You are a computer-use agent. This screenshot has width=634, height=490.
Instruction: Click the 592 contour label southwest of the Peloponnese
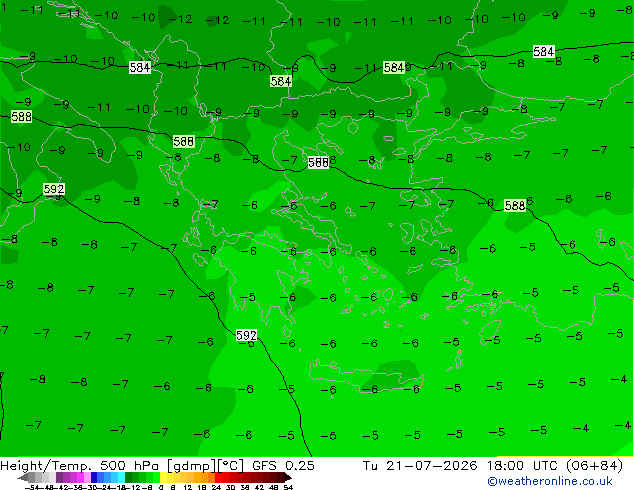246,336
